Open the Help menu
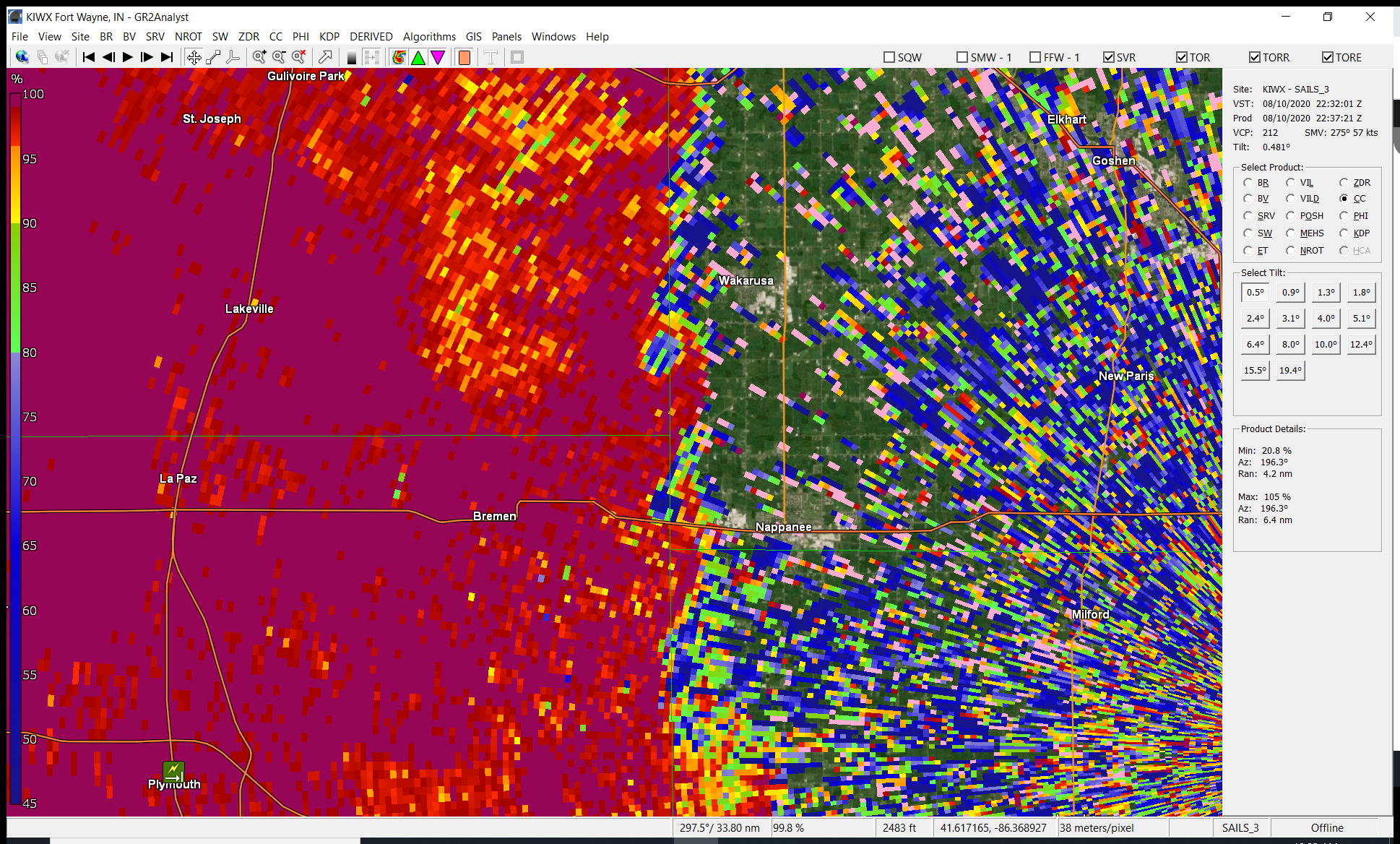The image size is (1400, 844). coord(597,37)
